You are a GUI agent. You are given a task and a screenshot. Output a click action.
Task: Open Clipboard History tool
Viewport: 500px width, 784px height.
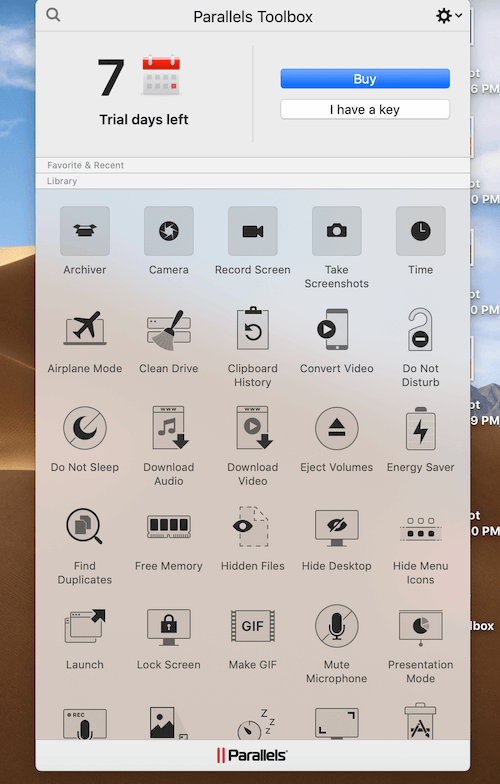(252, 329)
